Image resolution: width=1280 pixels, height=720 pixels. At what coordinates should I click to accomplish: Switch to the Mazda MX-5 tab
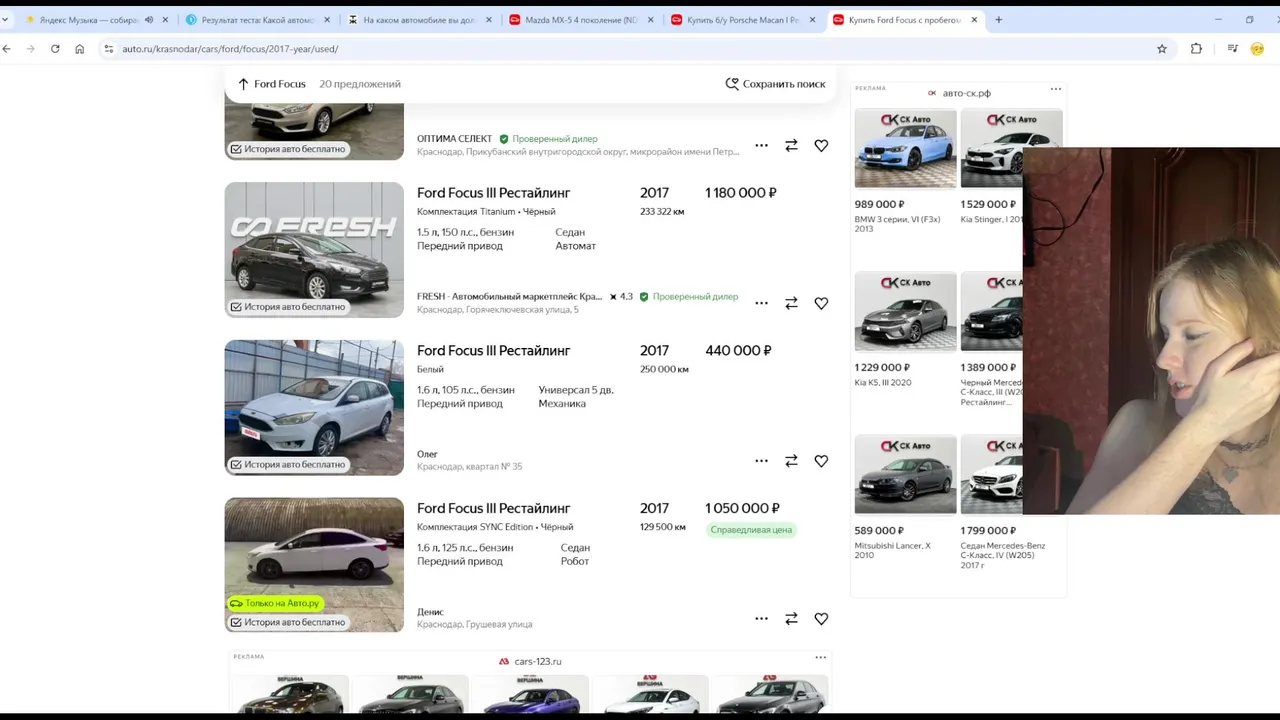coord(581,20)
